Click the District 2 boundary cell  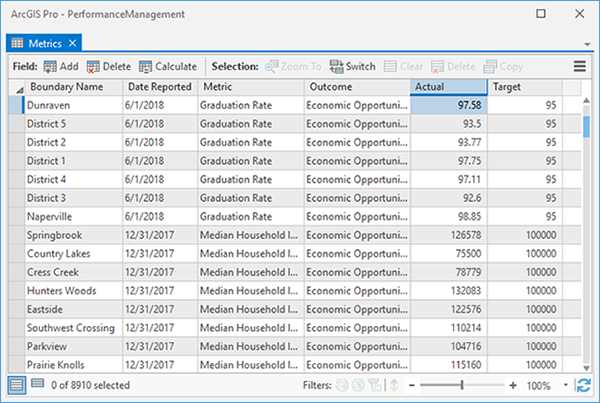(x=73, y=142)
